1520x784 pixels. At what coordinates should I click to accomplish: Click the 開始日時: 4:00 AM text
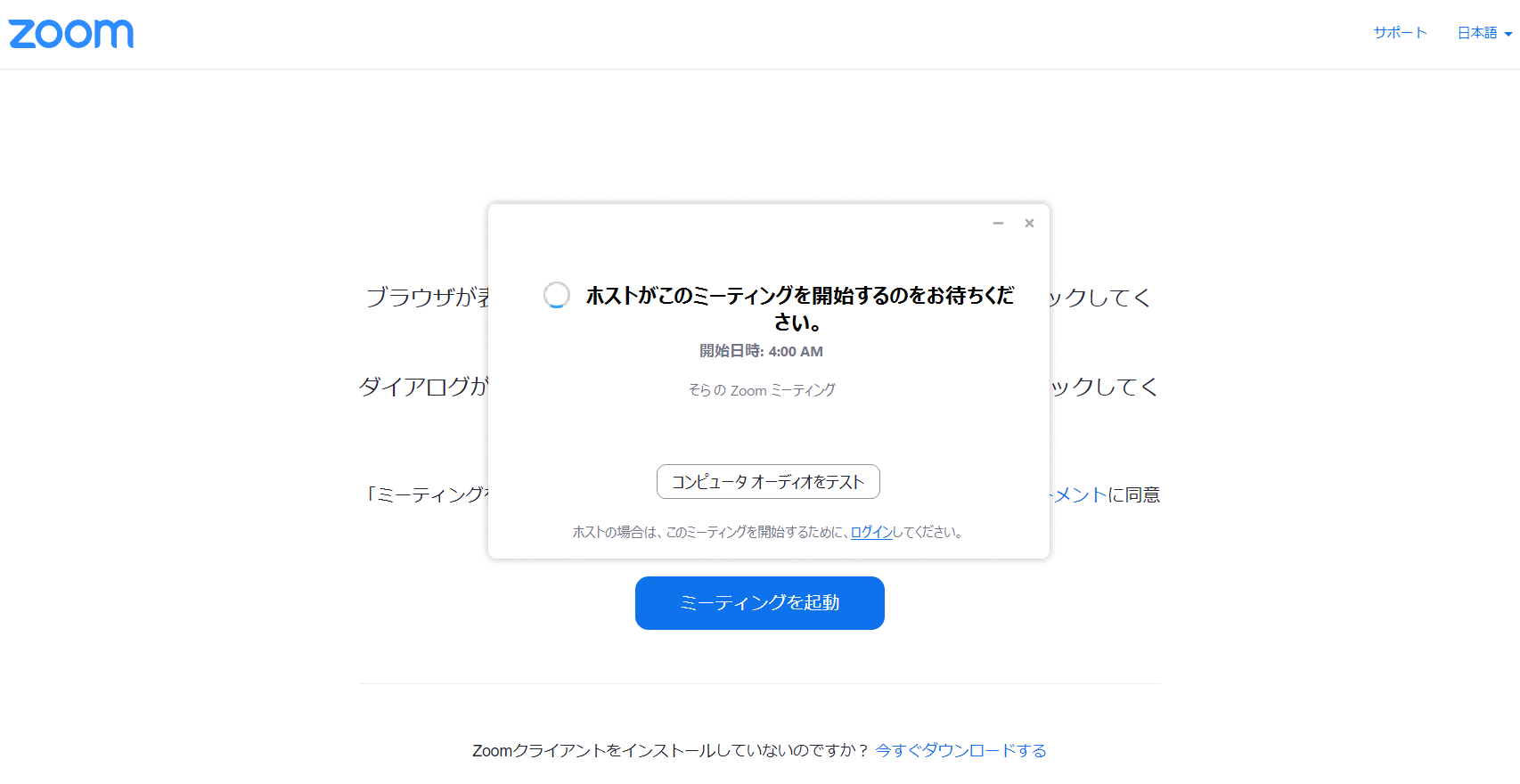pos(761,351)
